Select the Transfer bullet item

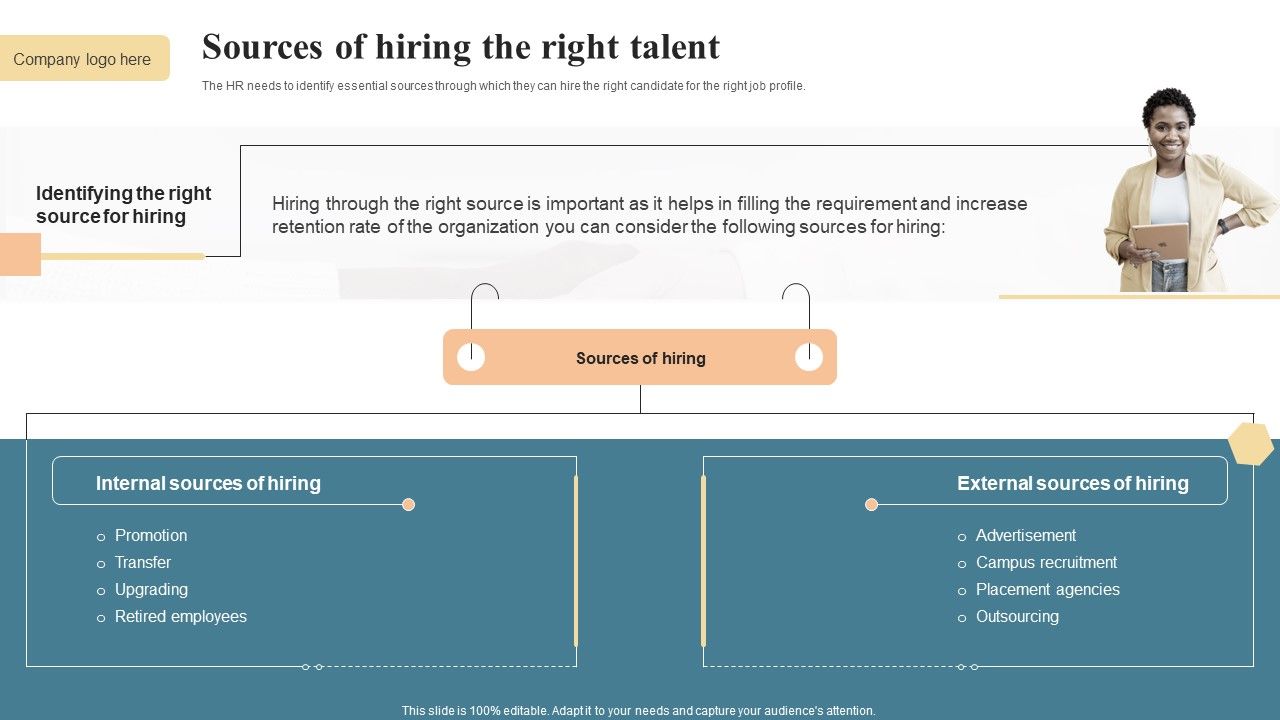coord(143,563)
